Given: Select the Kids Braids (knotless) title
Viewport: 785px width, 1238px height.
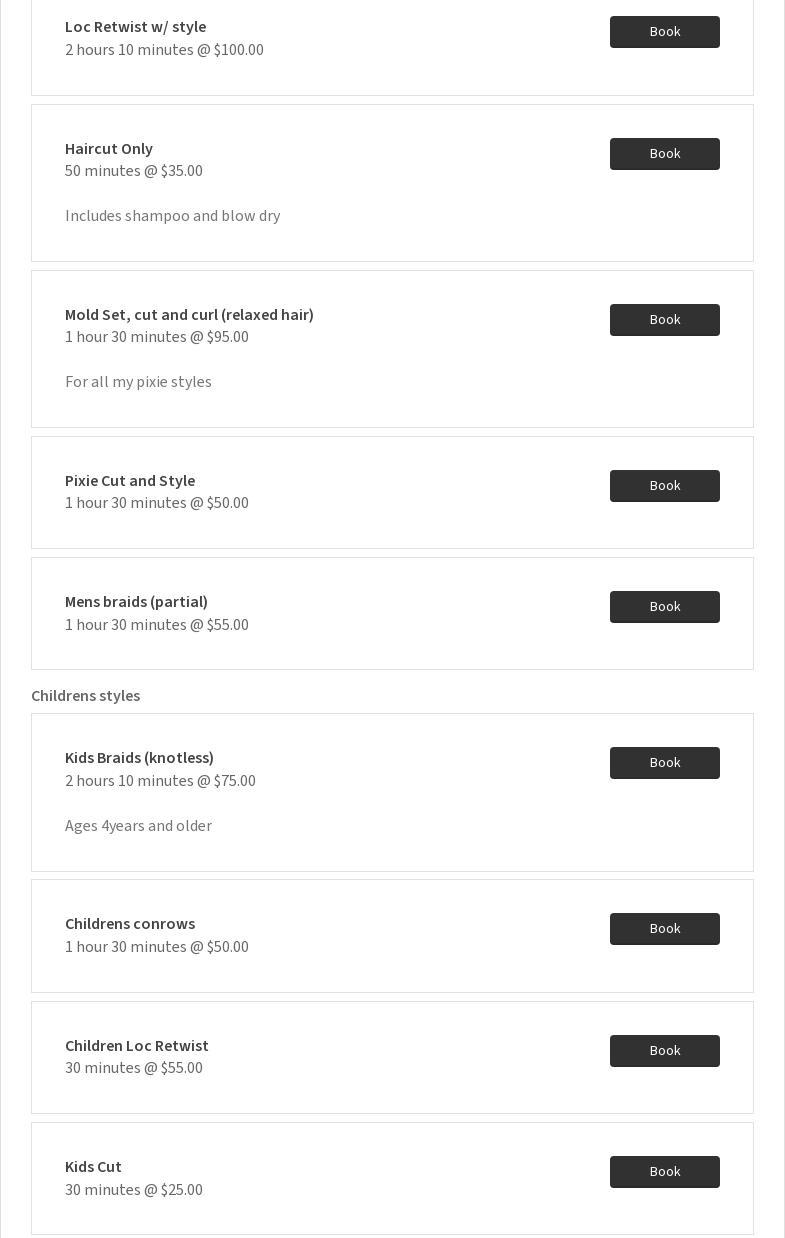Looking at the screenshot, I should click(139, 758).
